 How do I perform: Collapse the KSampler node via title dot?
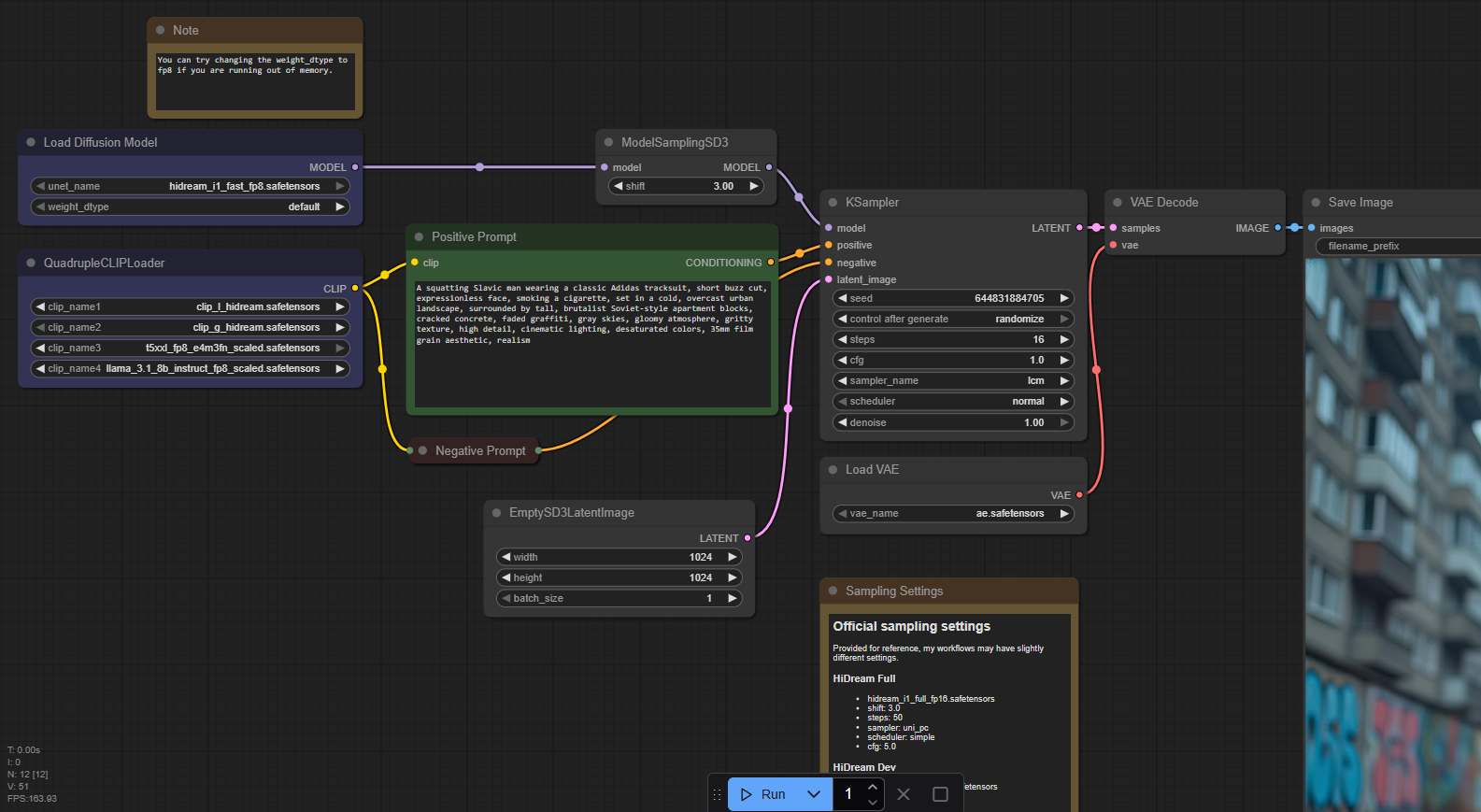pos(833,203)
